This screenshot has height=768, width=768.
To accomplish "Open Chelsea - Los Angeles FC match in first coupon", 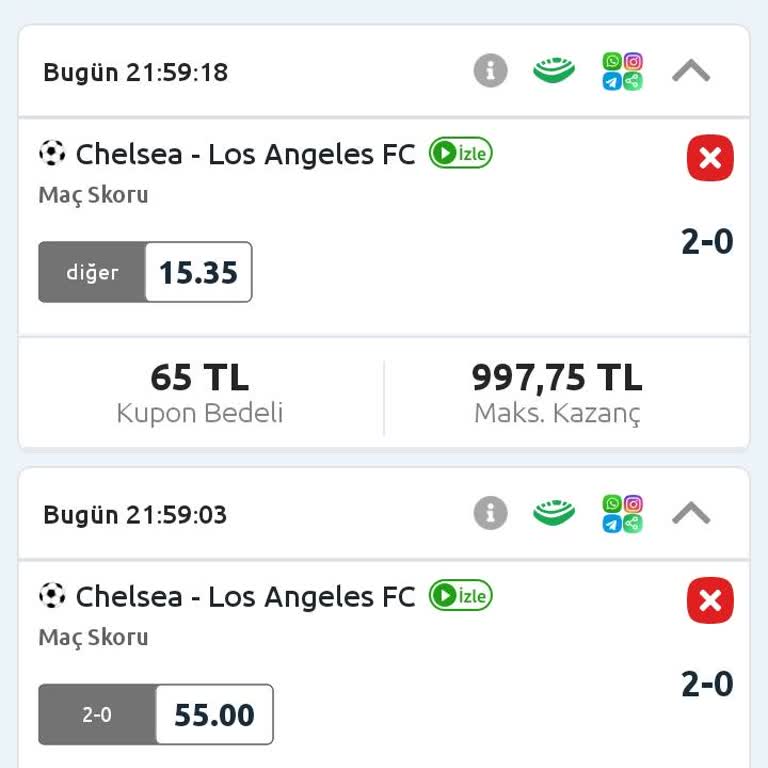I will [x=244, y=154].
